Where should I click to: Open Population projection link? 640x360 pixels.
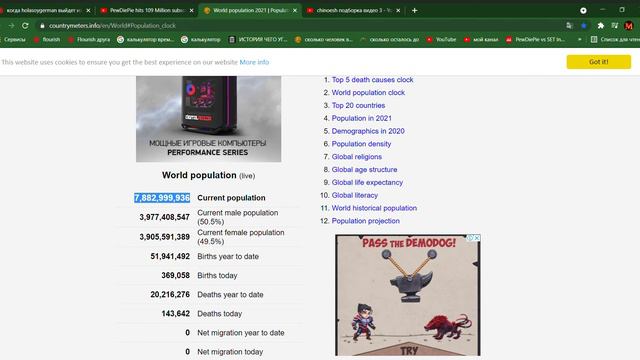click(366, 221)
